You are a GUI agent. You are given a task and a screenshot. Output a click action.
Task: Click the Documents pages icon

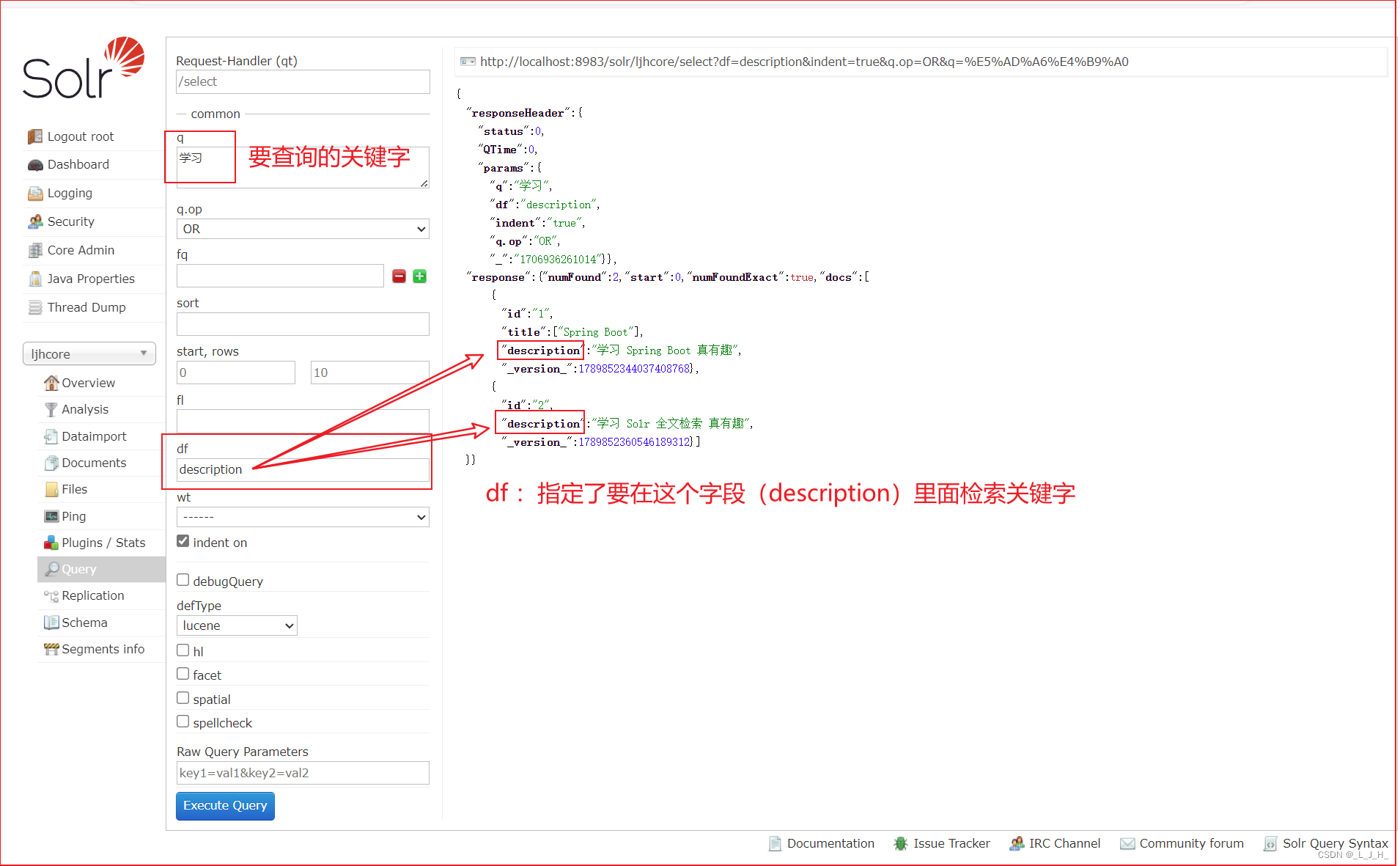[51, 463]
